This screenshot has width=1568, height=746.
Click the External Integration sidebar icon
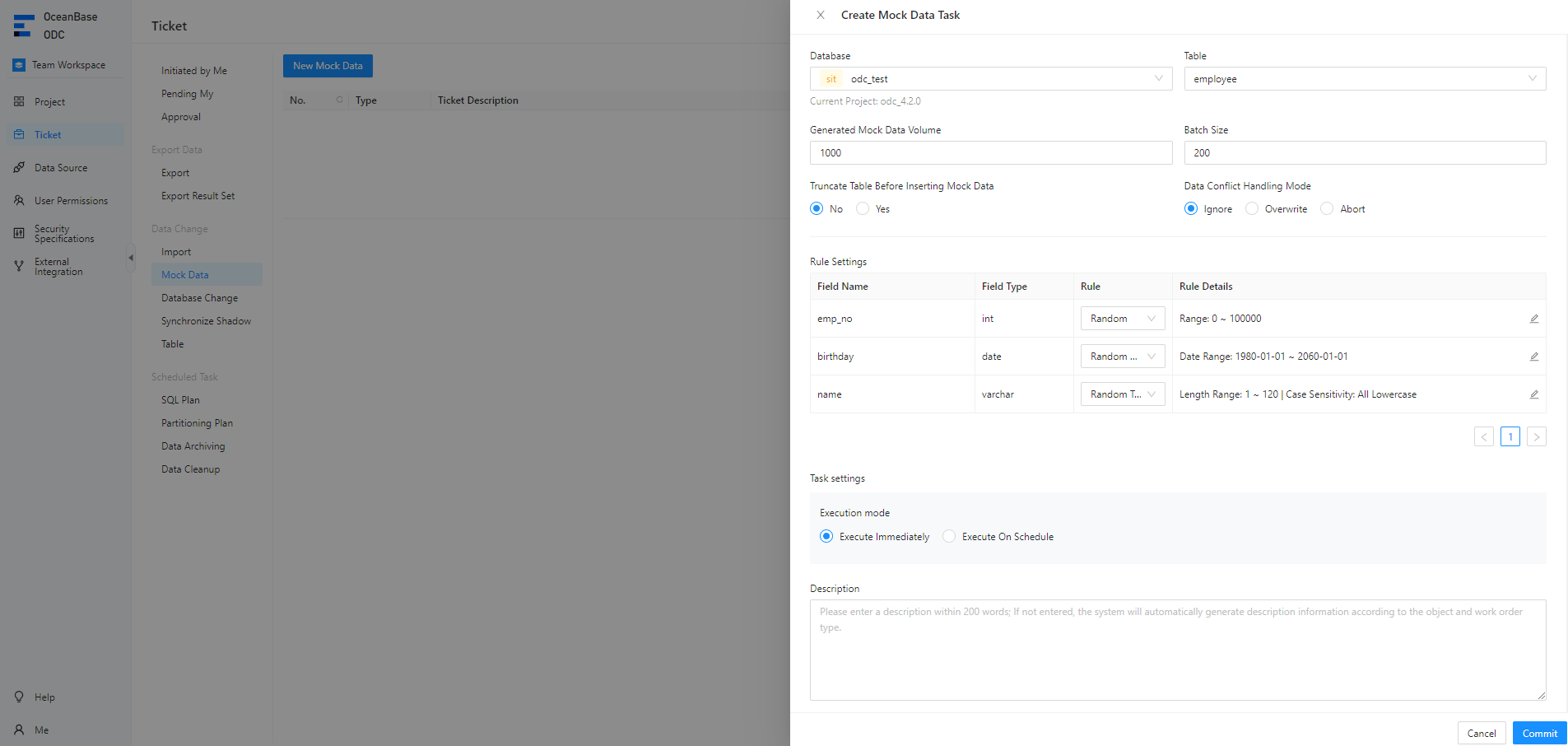[x=19, y=266]
